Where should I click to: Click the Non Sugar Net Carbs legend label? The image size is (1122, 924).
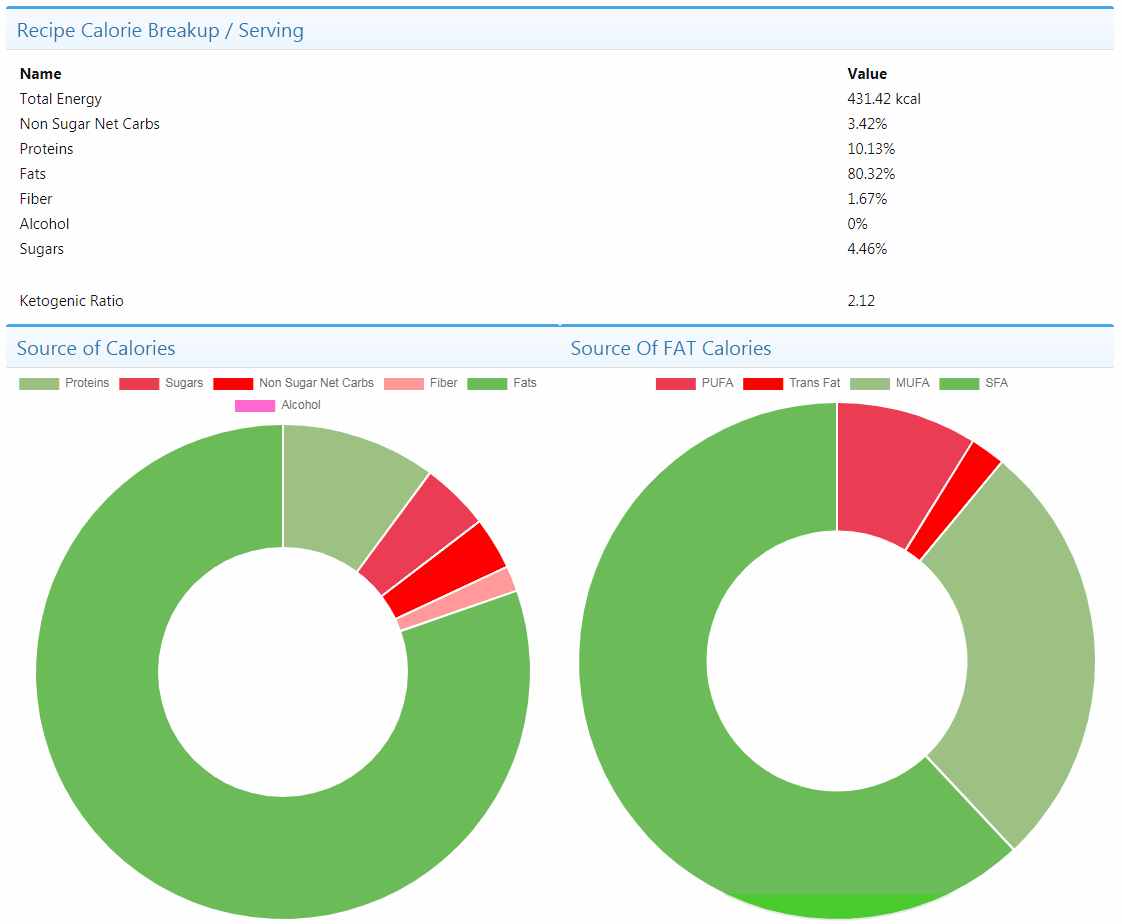point(316,383)
